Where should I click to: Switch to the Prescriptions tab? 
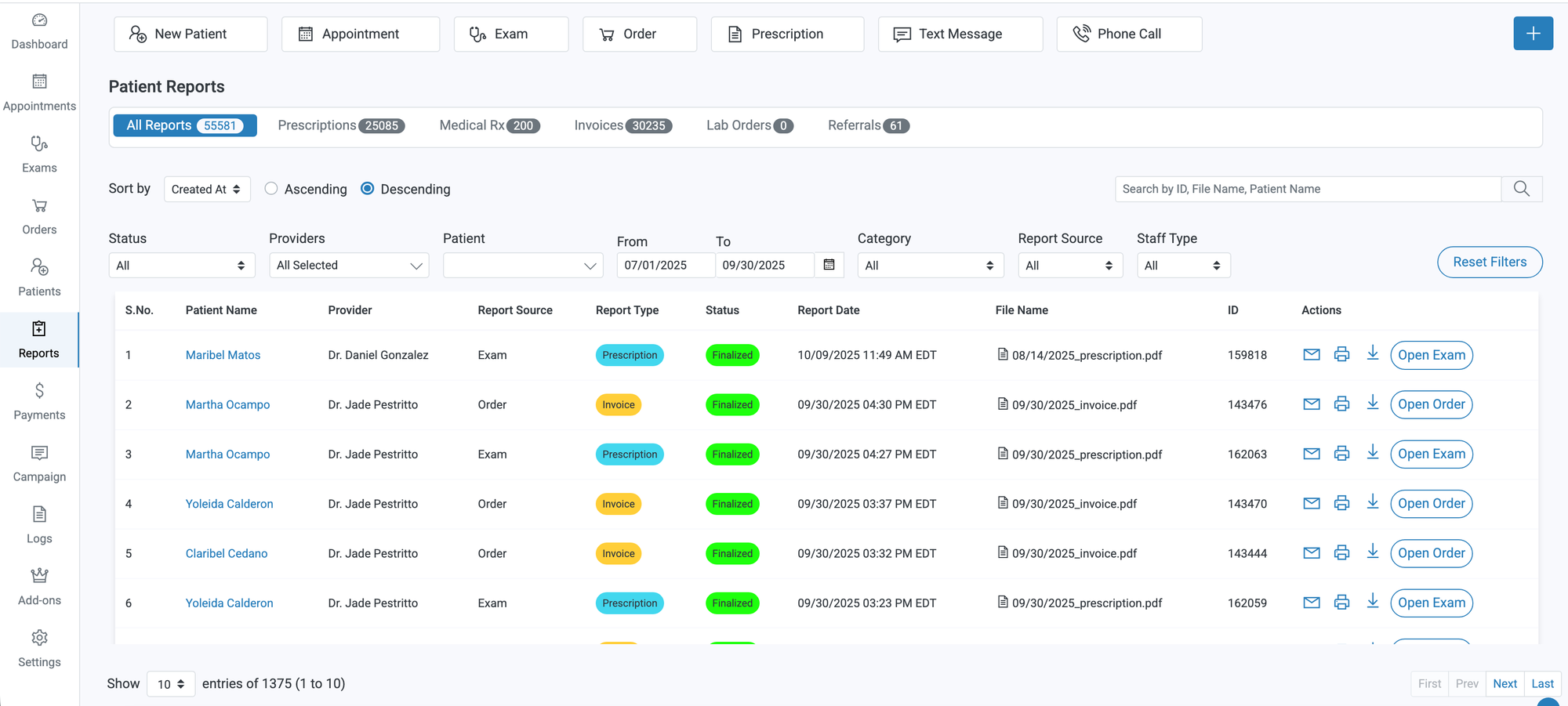(x=340, y=125)
